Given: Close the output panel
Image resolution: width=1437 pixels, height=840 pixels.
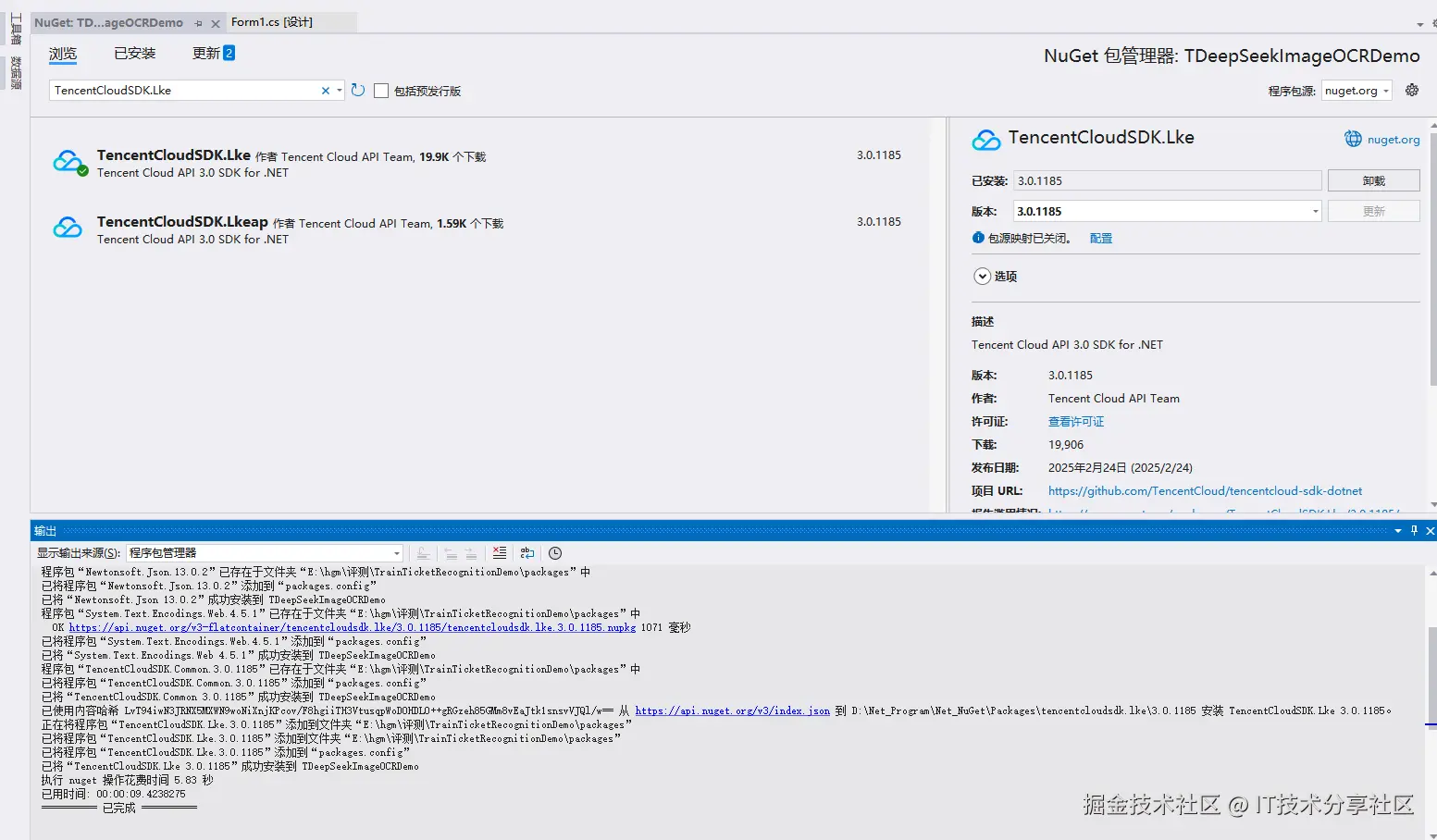Looking at the screenshot, I should [x=1430, y=530].
